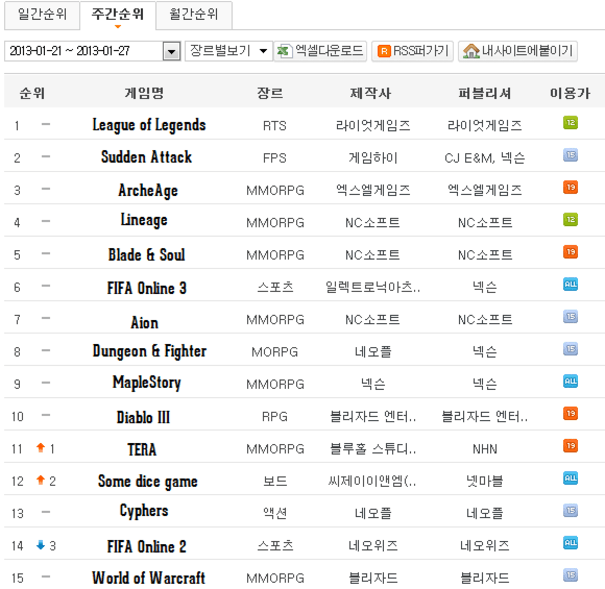Click the 게임명 column header
The image size is (605, 589).
click(144, 93)
